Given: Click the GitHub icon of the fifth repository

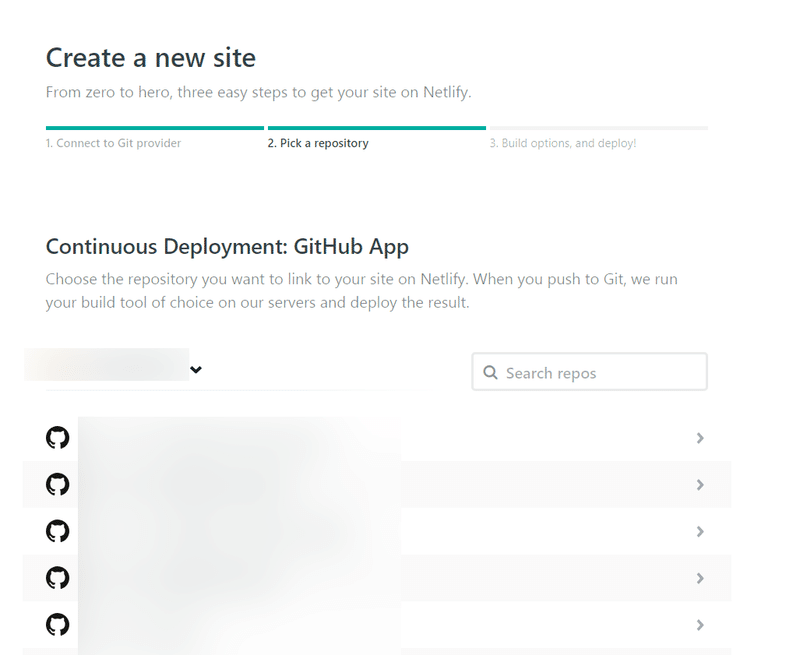Looking at the screenshot, I should [58, 625].
